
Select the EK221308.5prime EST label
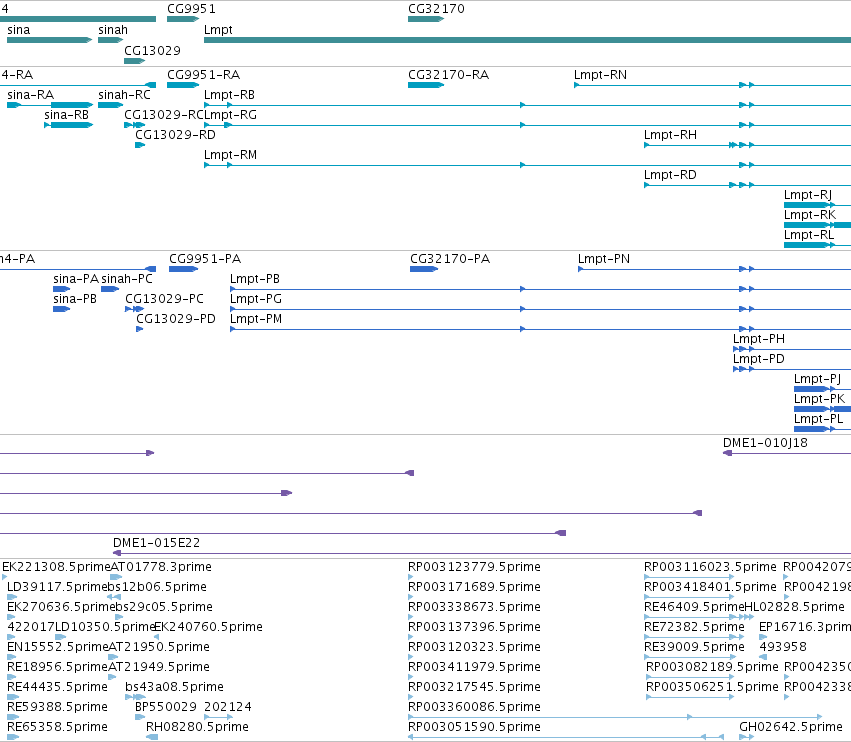(56, 567)
